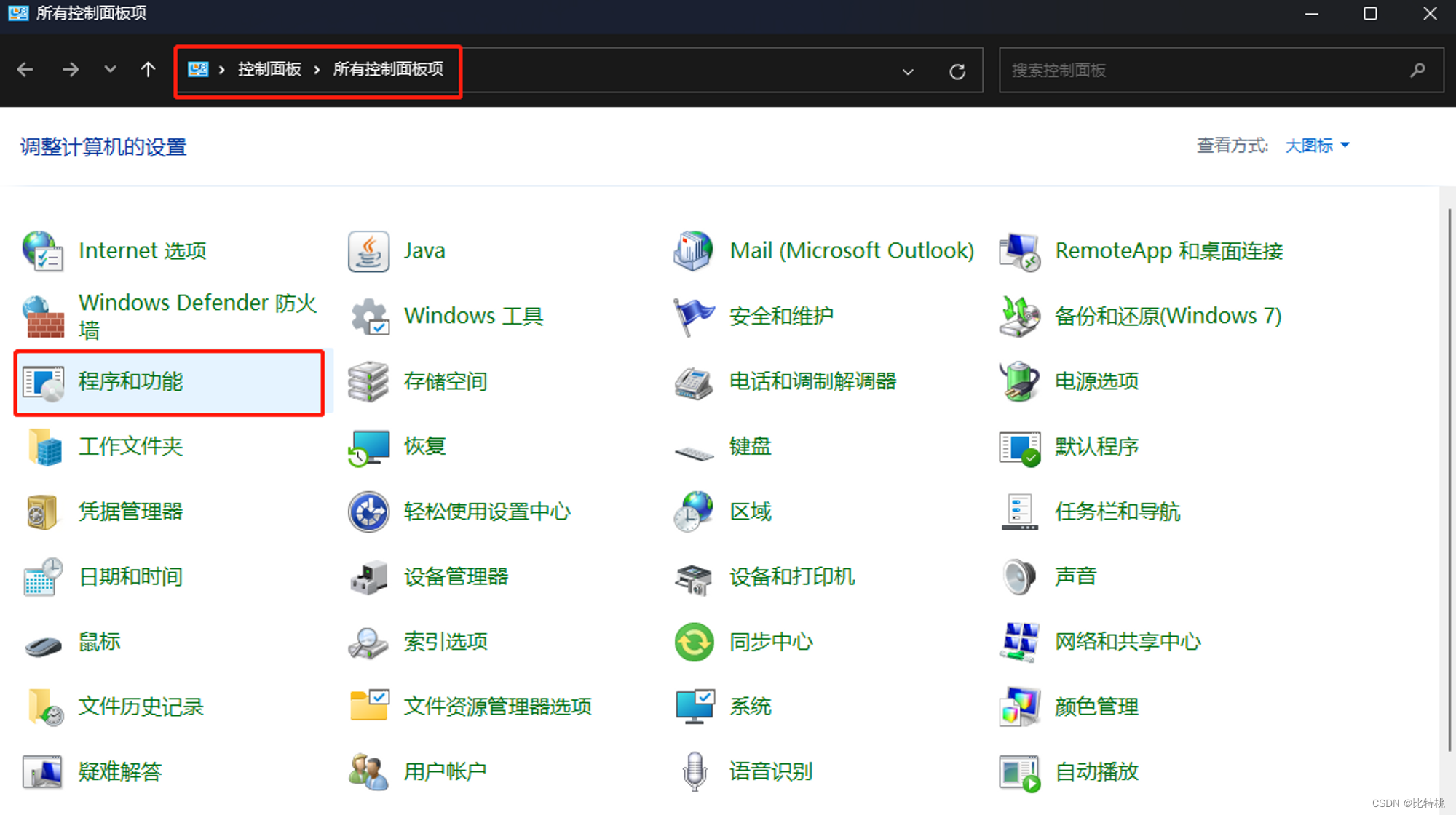The width and height of the screenshot is (1456, 815).
Task: Expand chevron after 控制面板 breadcrumb
Action: (317, 70)
